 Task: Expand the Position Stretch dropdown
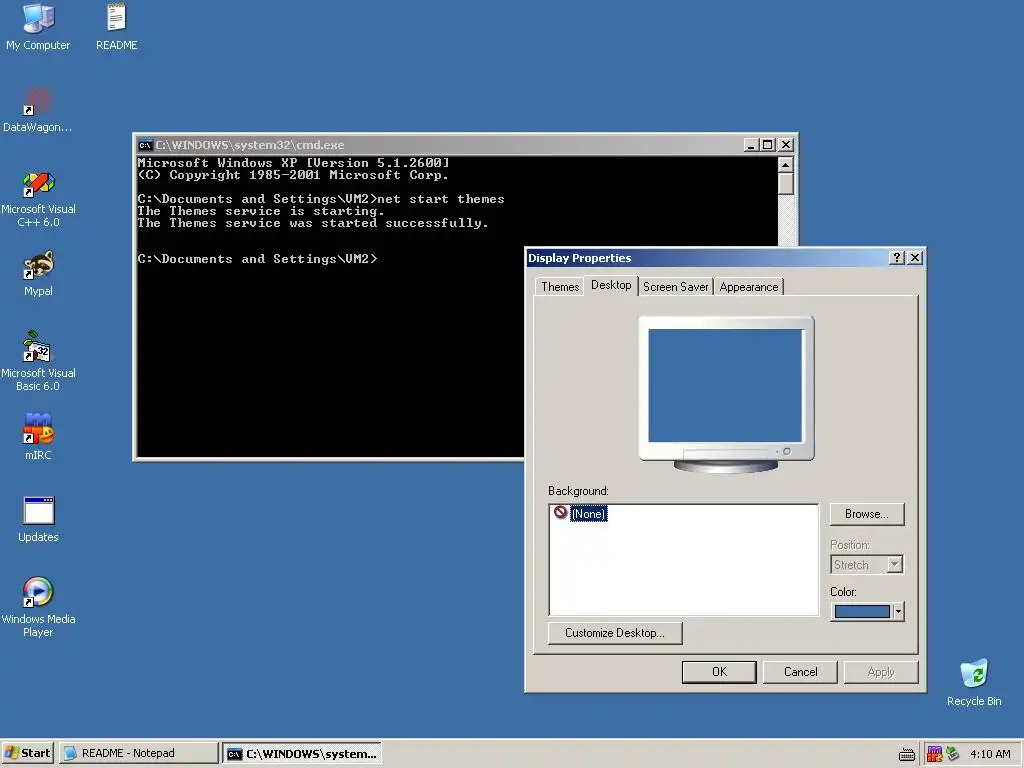coord(895,564)
